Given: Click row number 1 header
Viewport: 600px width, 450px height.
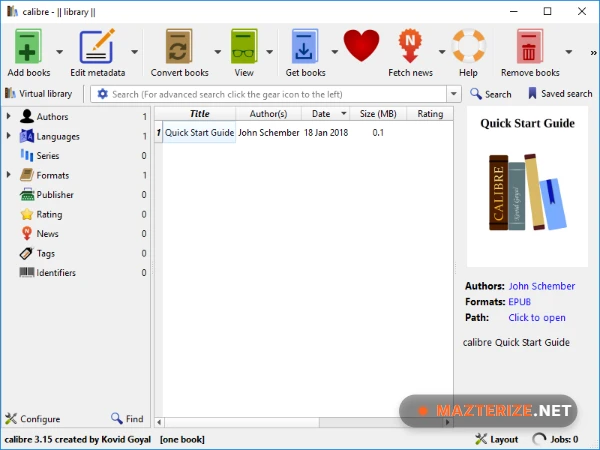Looking at the screenshot, I should point(158,132).
